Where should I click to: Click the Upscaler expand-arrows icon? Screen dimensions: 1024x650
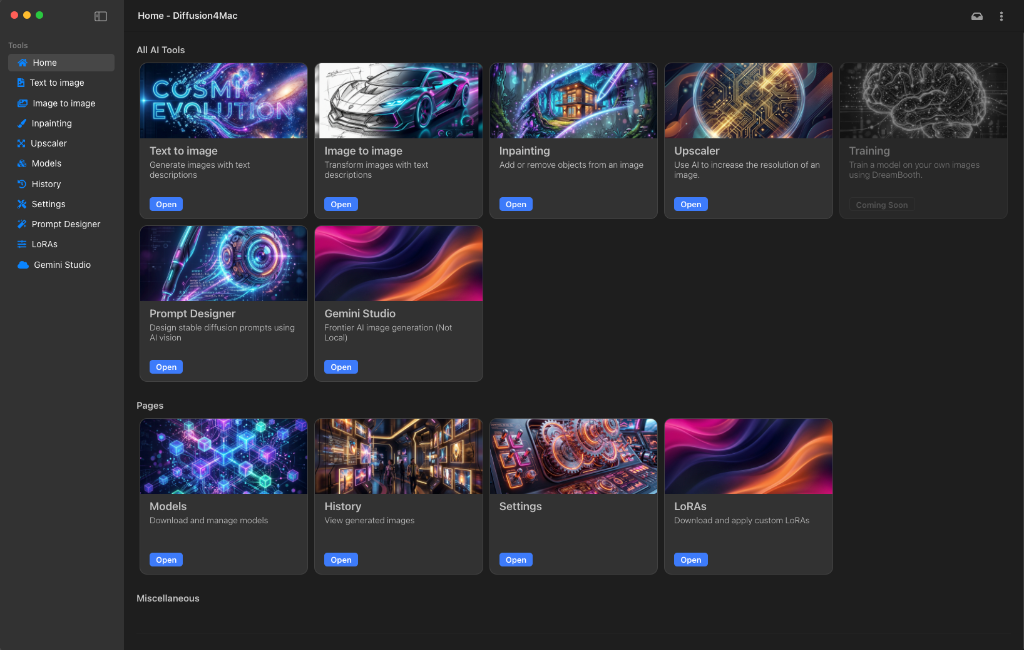pyautogui.click(x=21, y=144)
